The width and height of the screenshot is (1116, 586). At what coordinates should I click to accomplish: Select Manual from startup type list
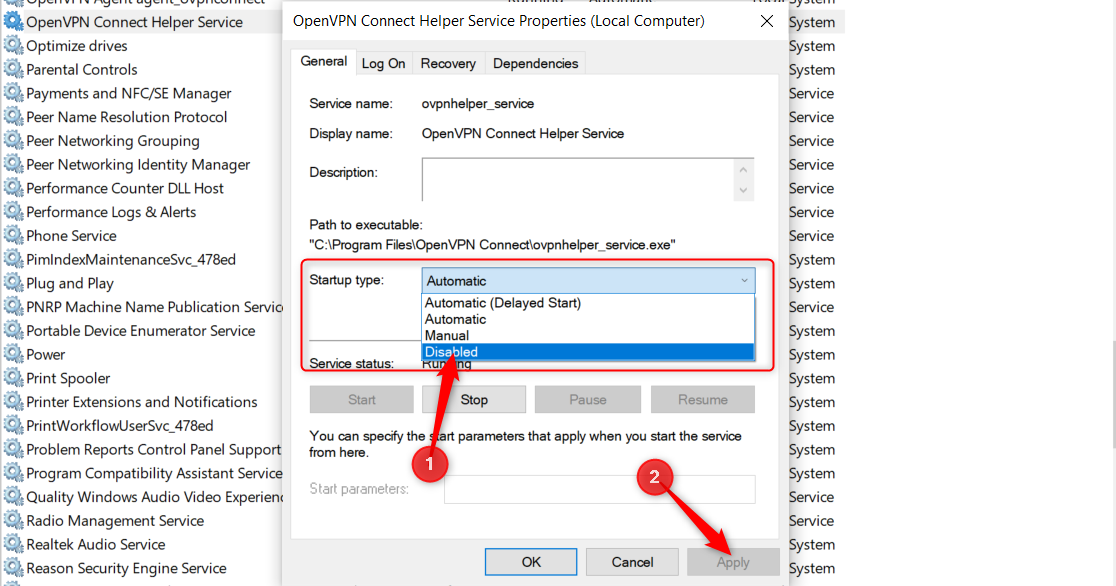[x=588, y=335]
